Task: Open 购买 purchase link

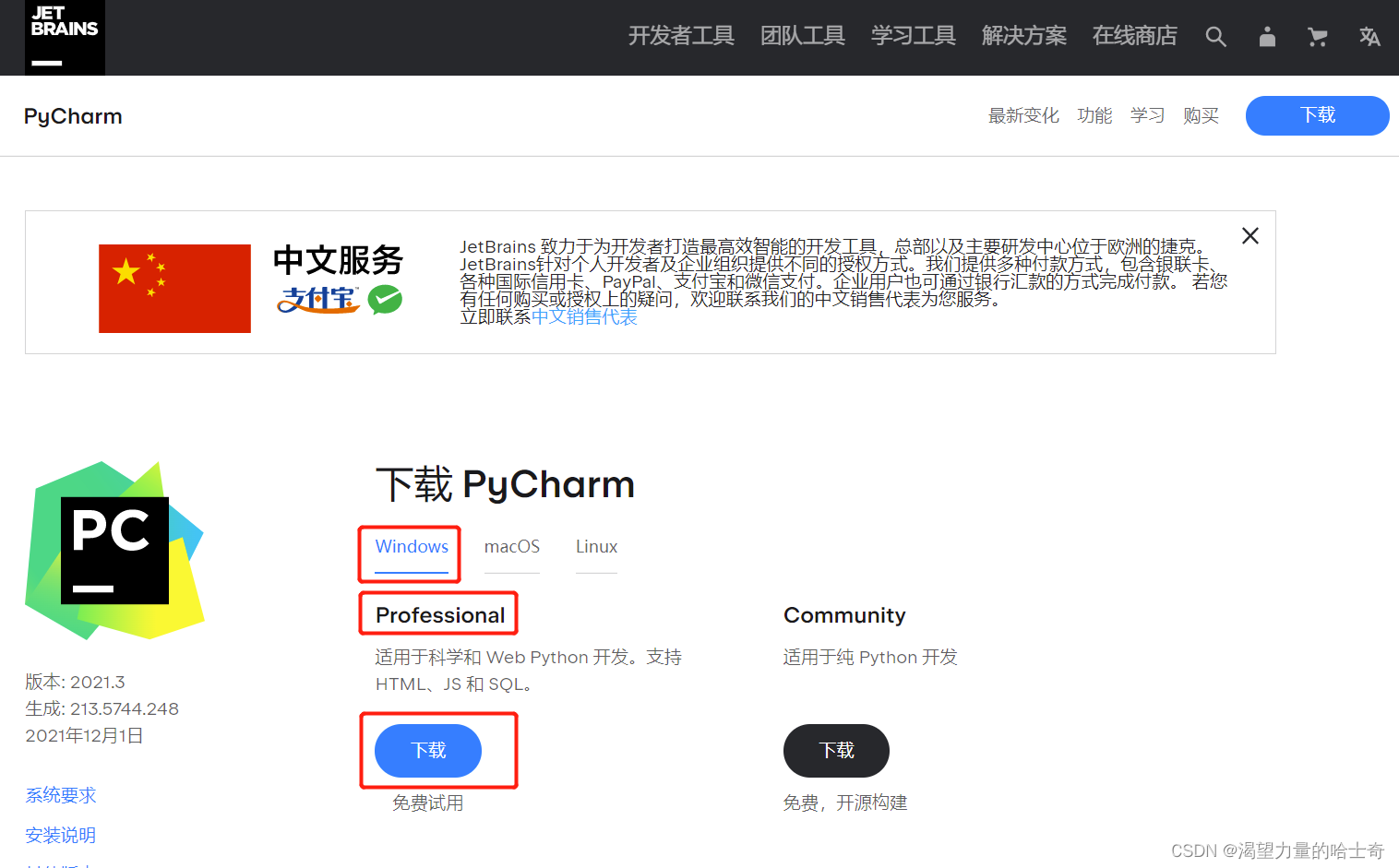Action: point(1201,115)
